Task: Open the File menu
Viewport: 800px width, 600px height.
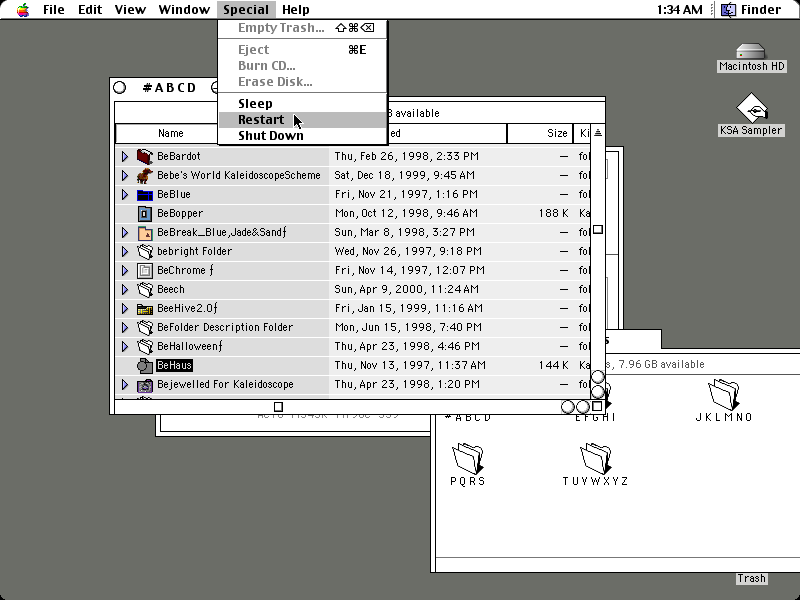Action: [54, 10]
